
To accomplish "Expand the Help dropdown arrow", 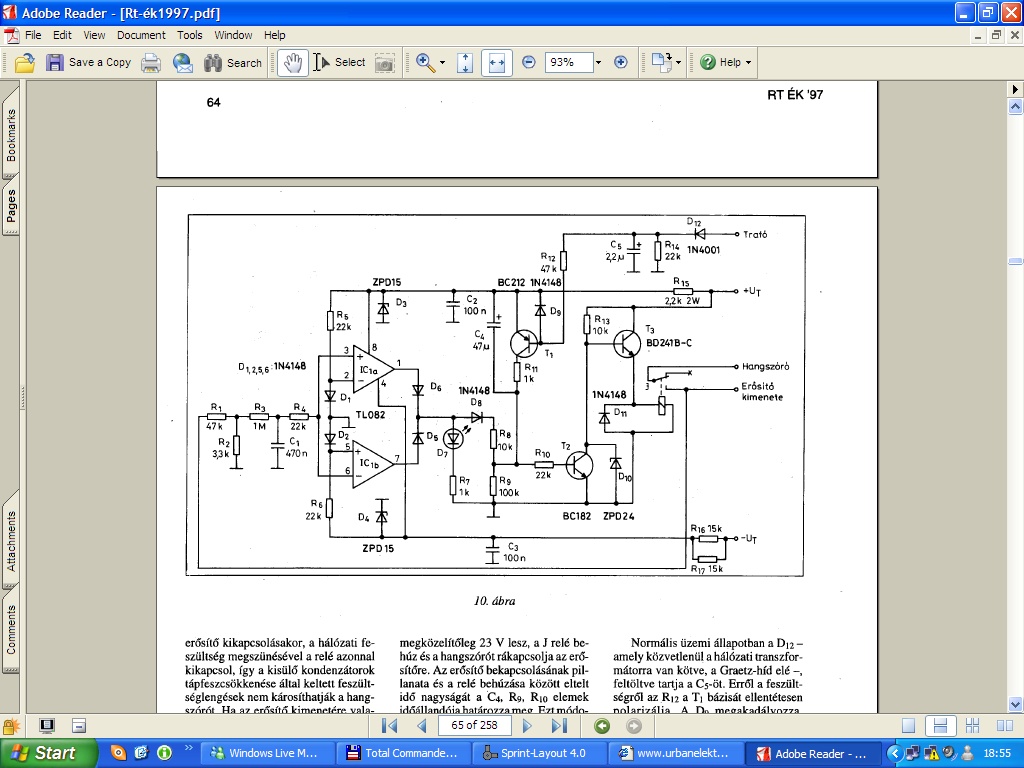I will click(748, 63).
